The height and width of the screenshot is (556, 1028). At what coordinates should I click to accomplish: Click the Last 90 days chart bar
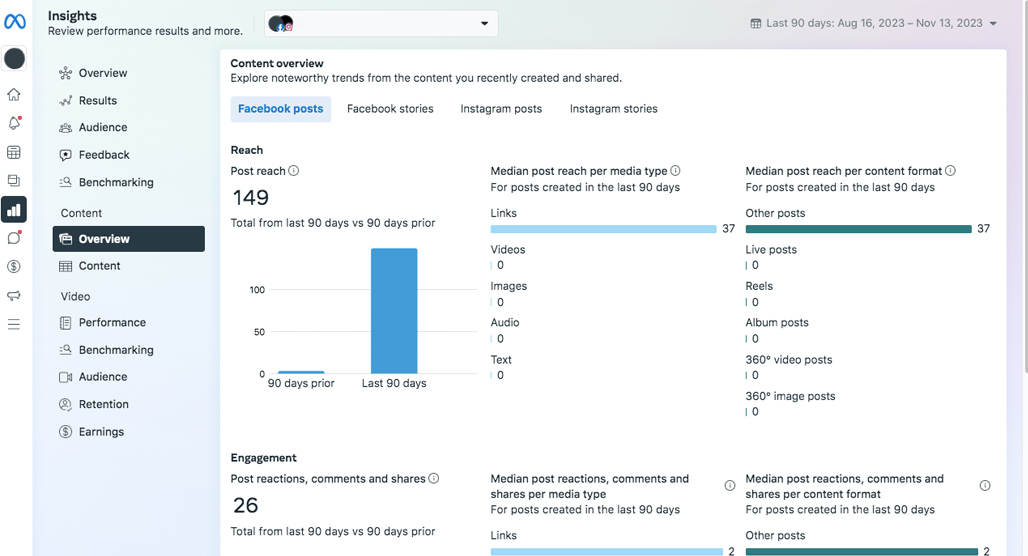(394, 311)
